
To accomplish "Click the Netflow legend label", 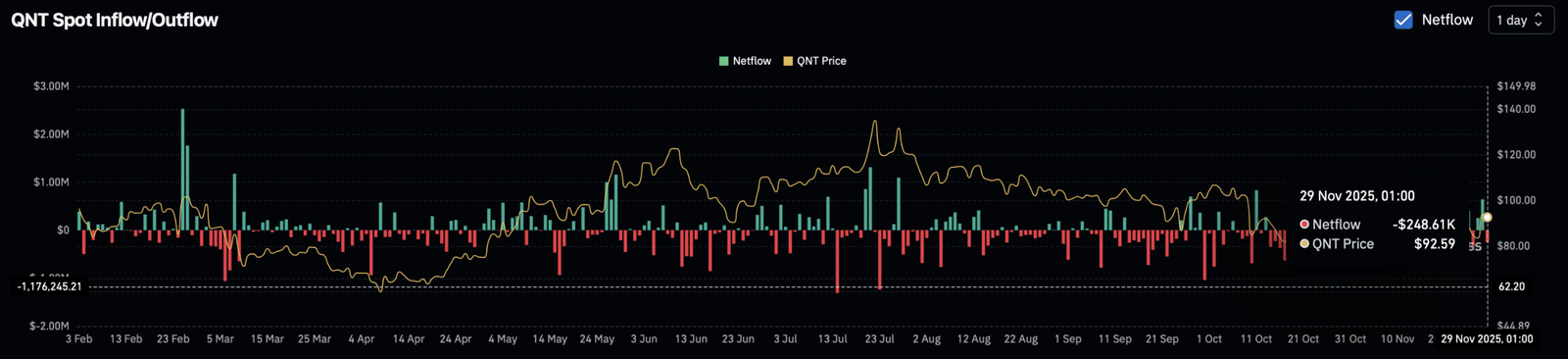I will (752, 61).
